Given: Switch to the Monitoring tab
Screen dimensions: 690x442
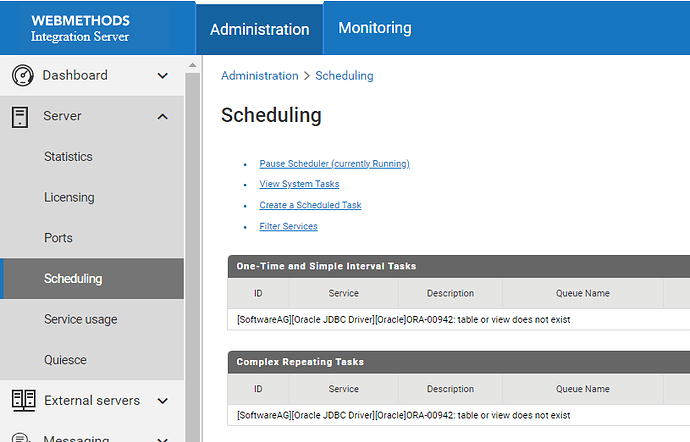Looking at the screenshot, I should pos(374,28).
